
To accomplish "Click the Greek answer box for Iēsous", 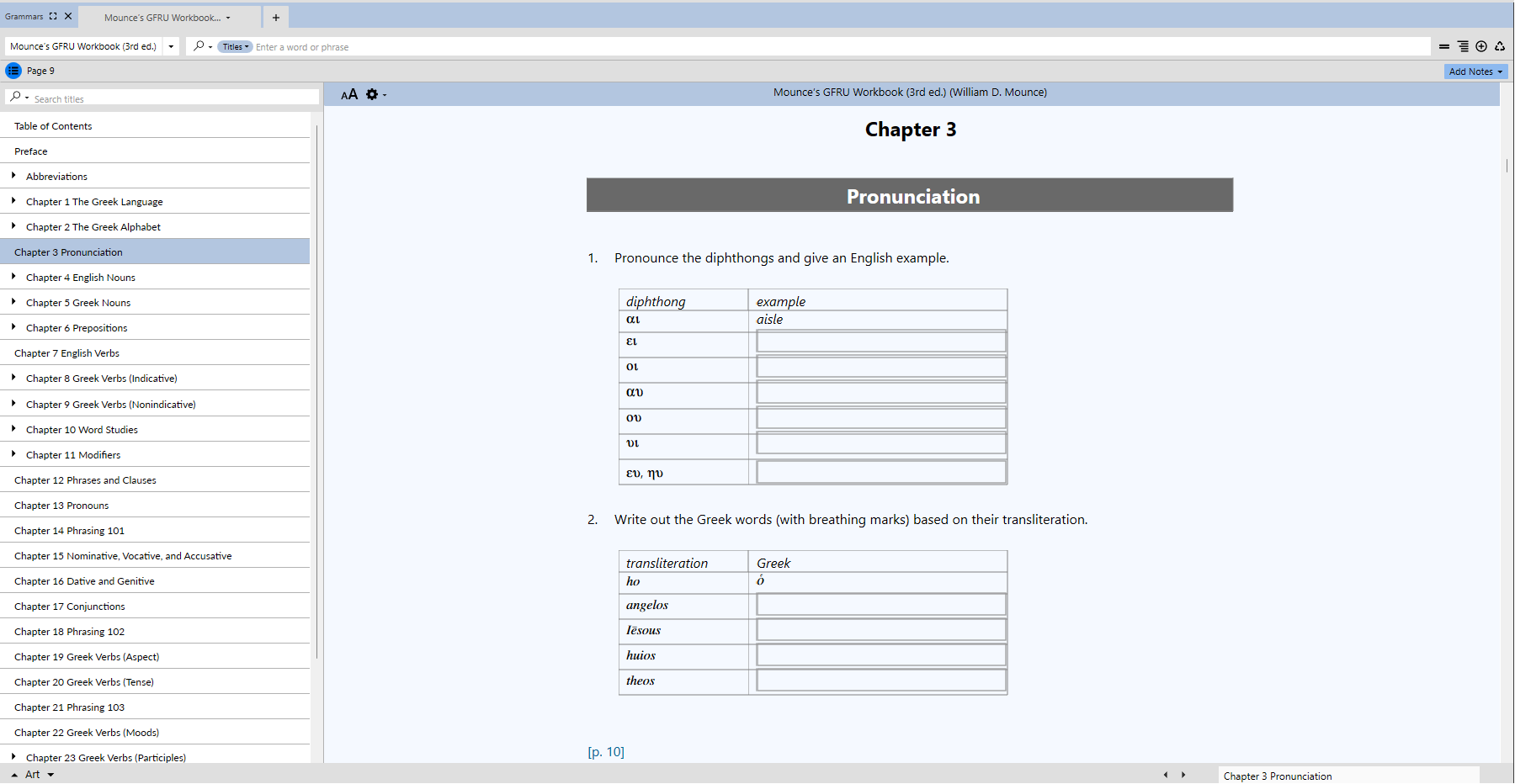I will (881, 630).
